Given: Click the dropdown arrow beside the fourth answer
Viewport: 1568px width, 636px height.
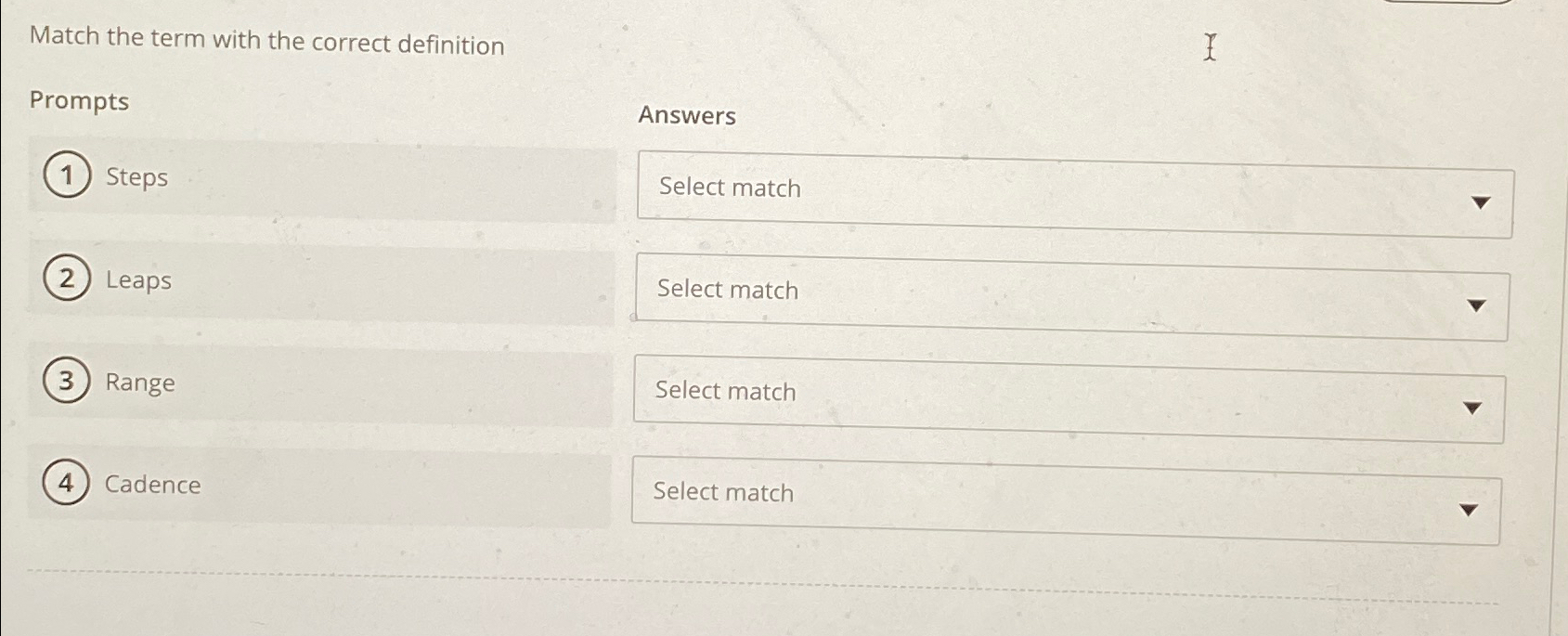Looking at the screenshot, I should [x=1470, y=510].
